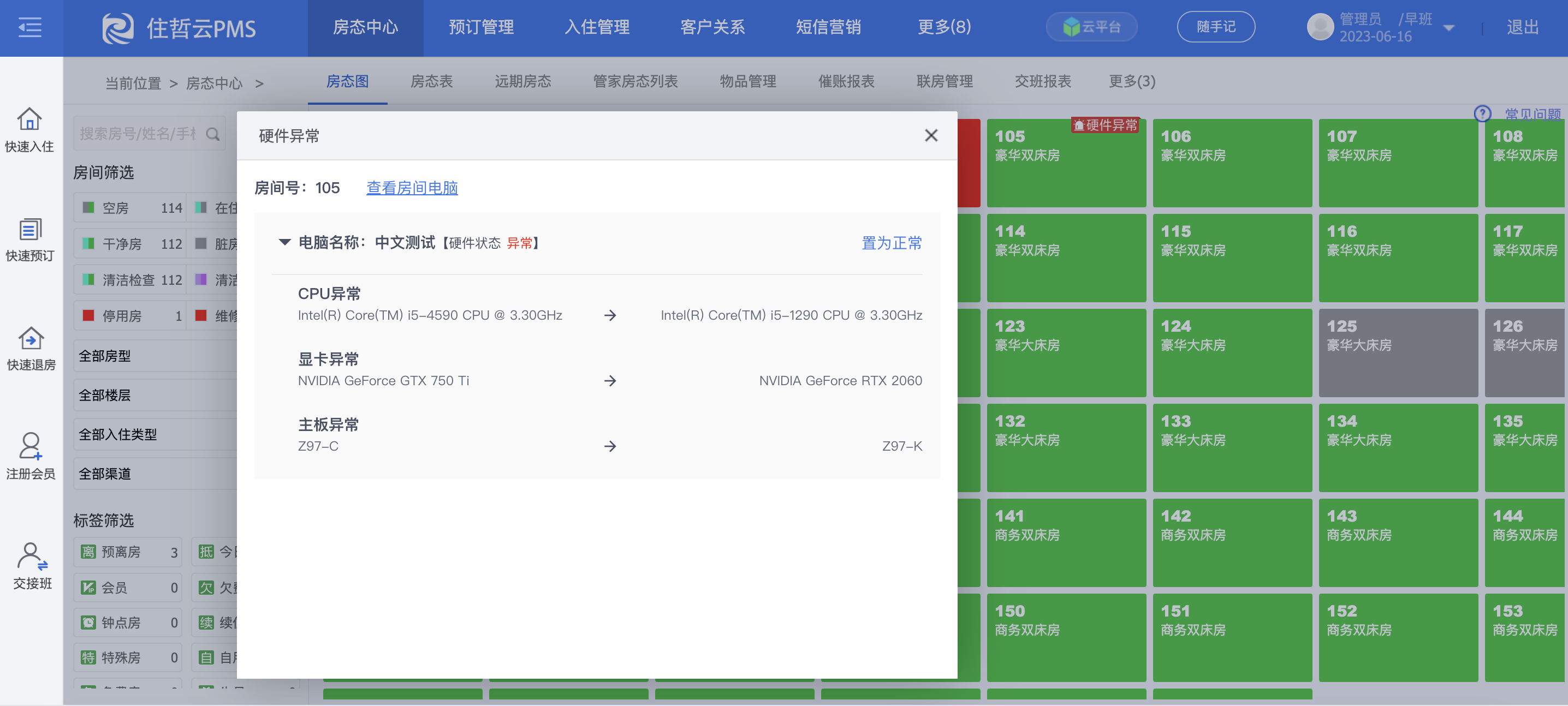Image resolution: width=1568 pixels, height=706 pixels.
Task: Toggle the 预离房 tag filter
Action: (128, 552)
